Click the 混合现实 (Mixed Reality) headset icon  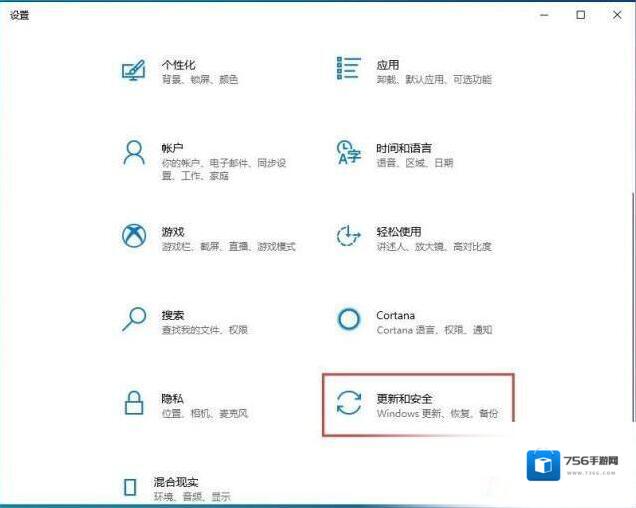[x=130, y=487]
